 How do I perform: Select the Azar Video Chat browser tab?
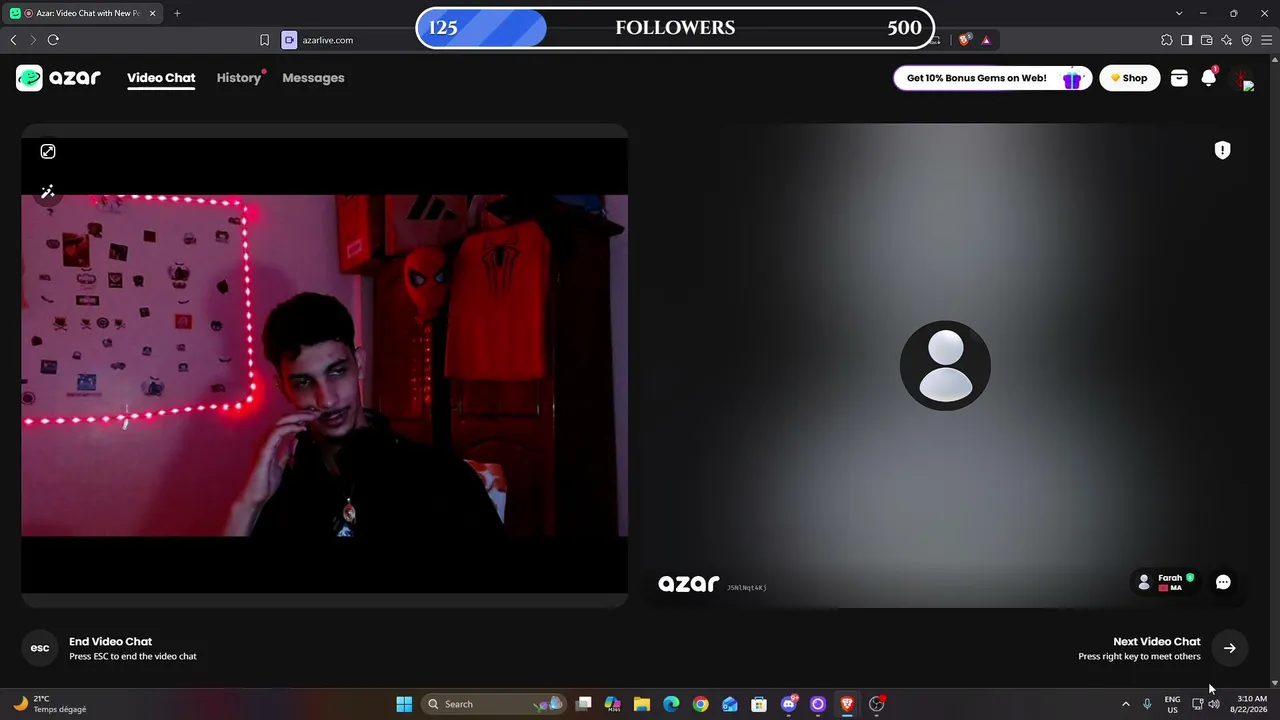click(x=83, y=13)
